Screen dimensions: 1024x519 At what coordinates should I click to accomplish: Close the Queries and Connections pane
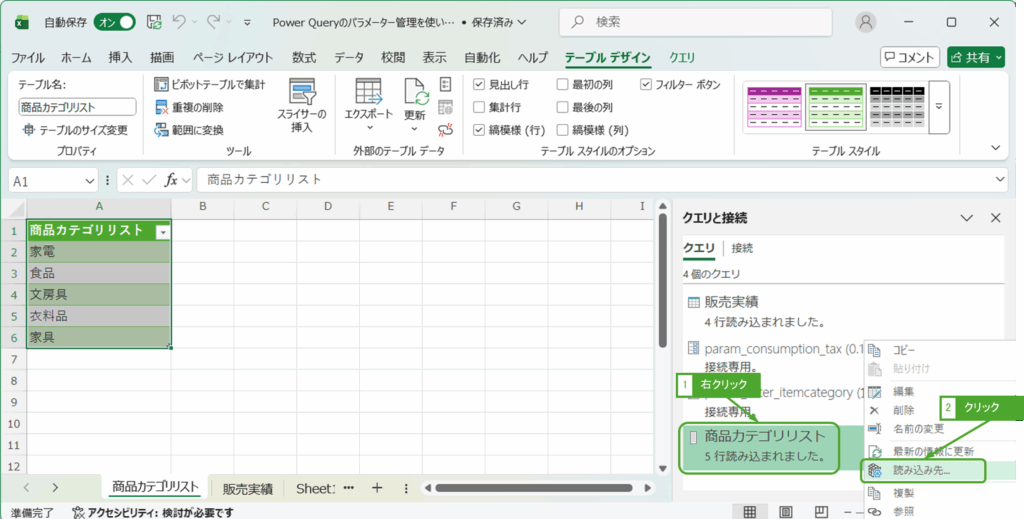pyautogui.click(x=995, y=218)
